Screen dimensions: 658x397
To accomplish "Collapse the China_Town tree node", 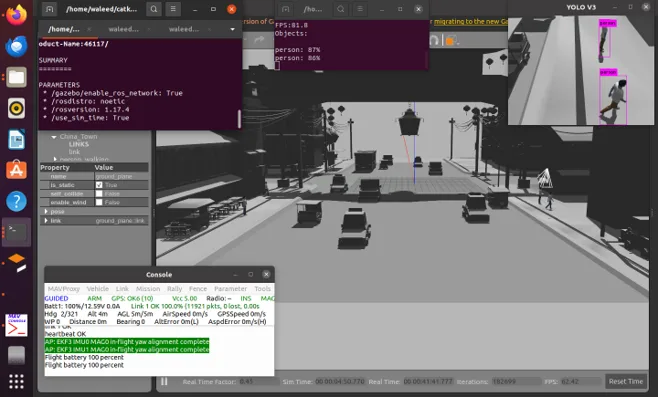I will click(x=54, y=137).
